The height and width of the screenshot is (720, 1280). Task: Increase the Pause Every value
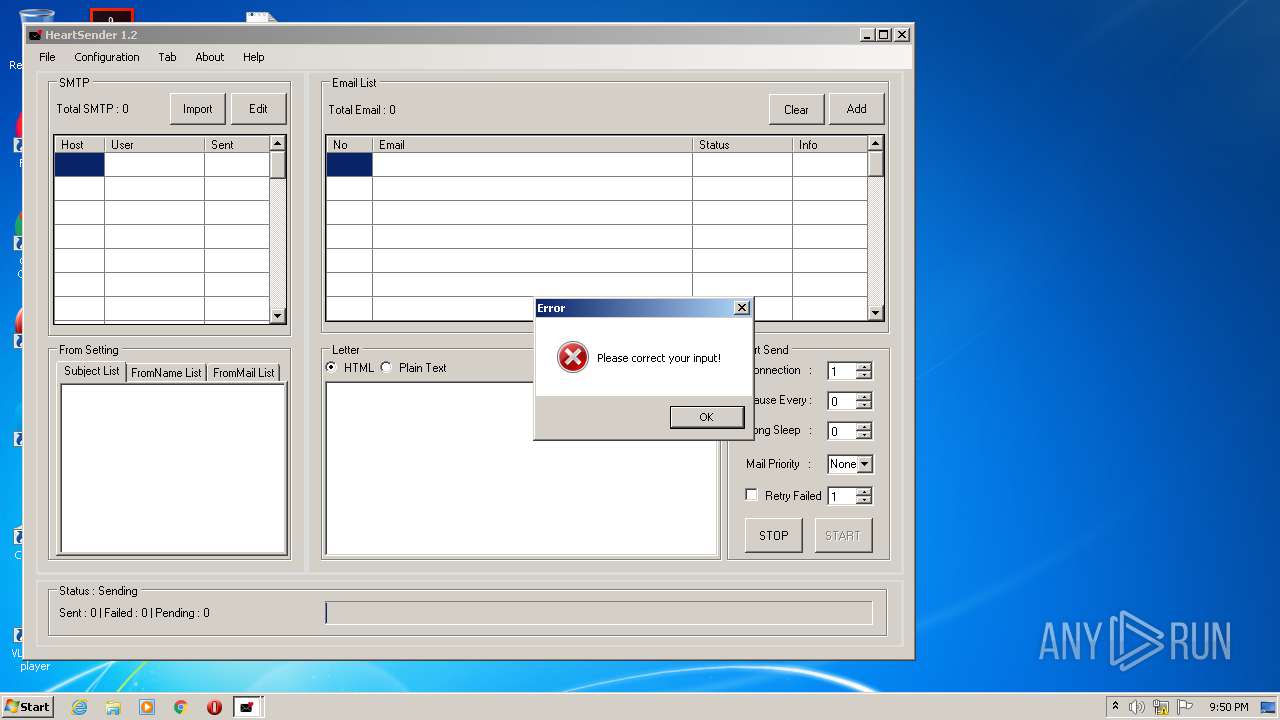tap(864, 396)
